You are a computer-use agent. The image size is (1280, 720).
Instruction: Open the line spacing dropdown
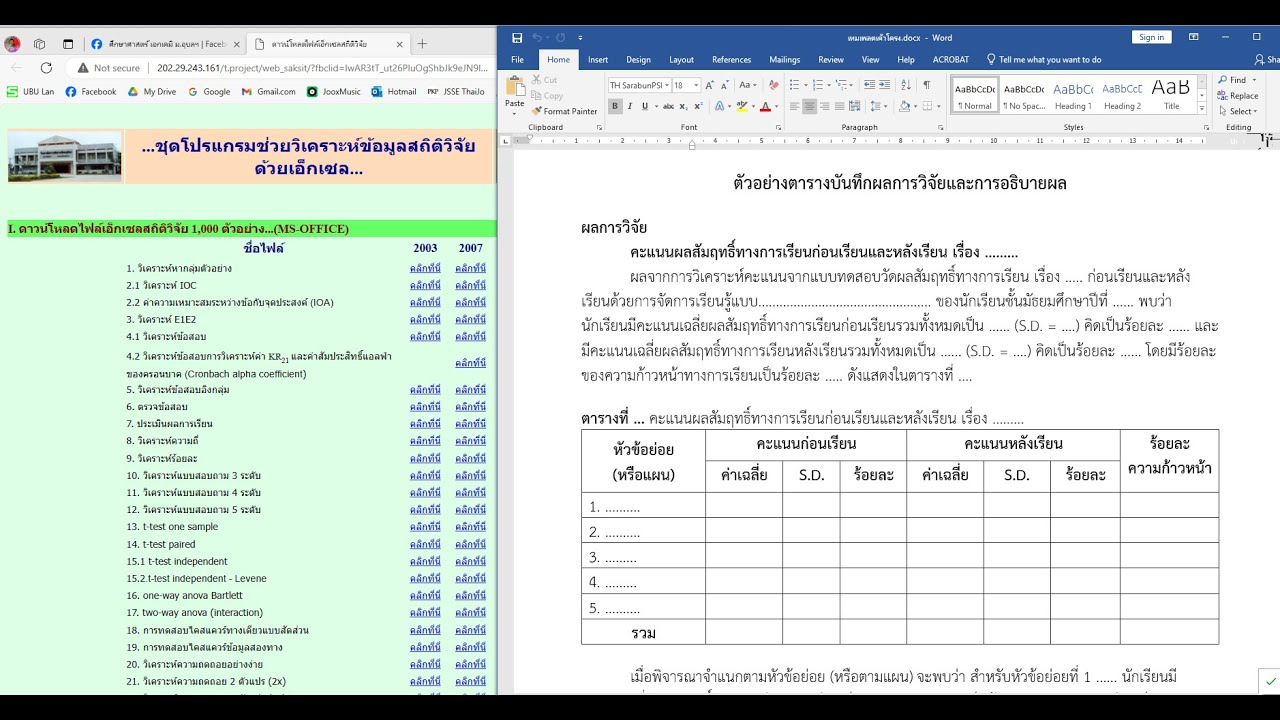[x=878, y=106]
